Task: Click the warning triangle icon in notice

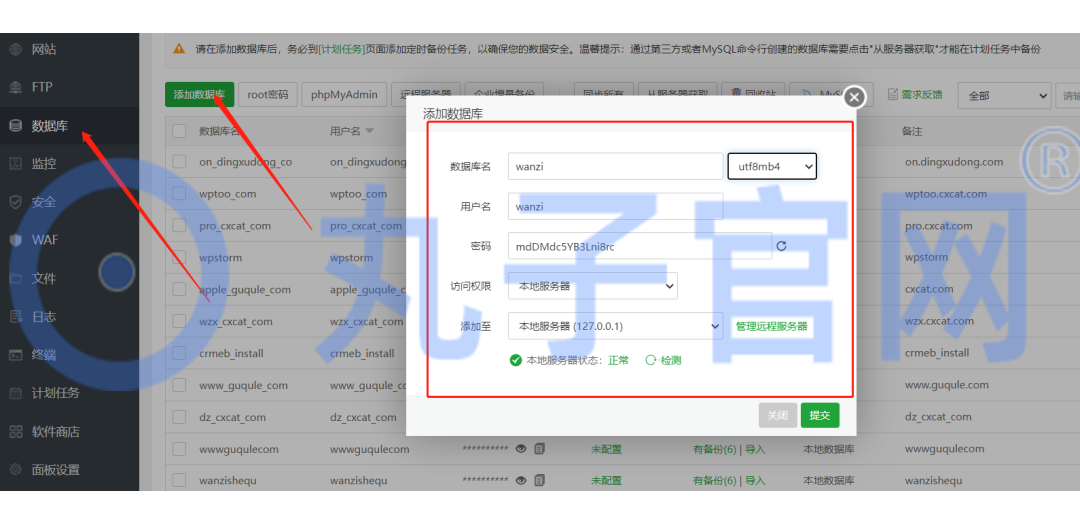Action: (179, 49)
